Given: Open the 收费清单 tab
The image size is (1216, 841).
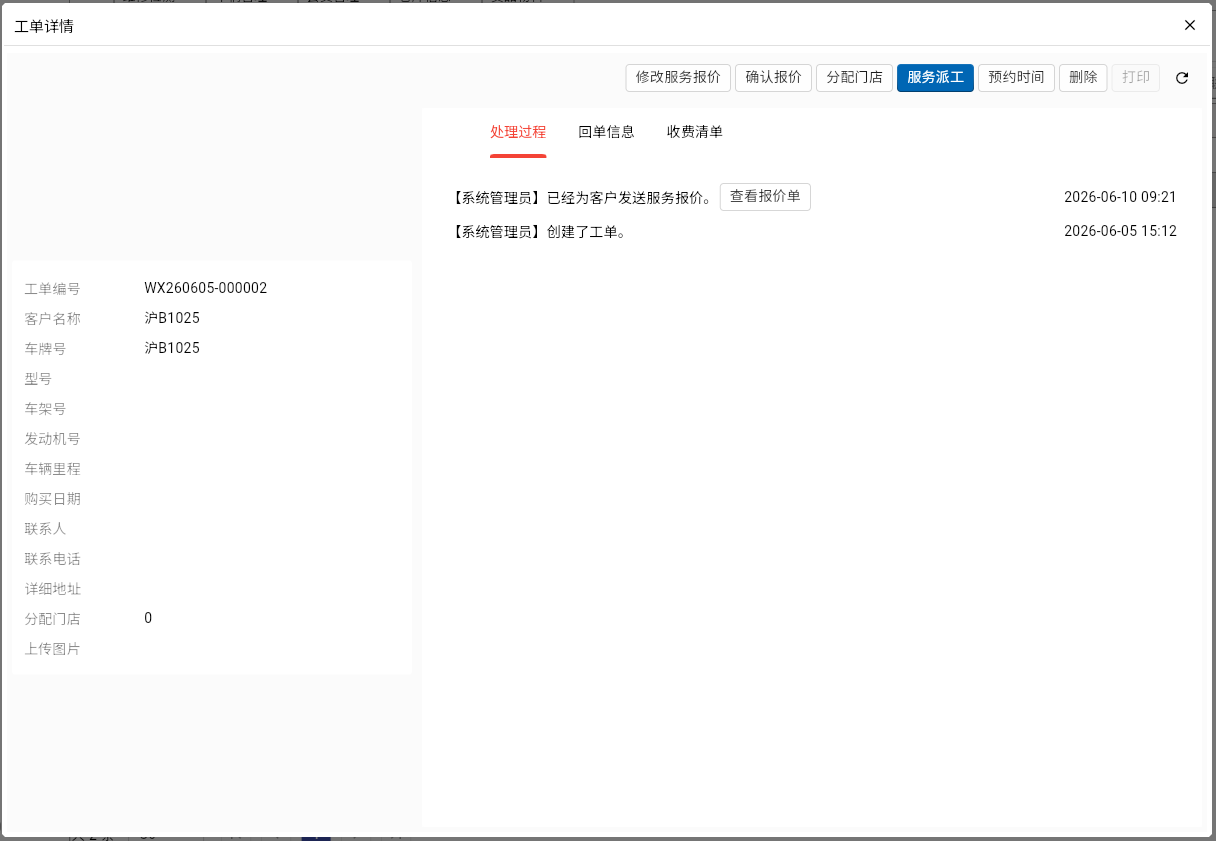Looking at the screenshot, I should click(x=695, y=132).
